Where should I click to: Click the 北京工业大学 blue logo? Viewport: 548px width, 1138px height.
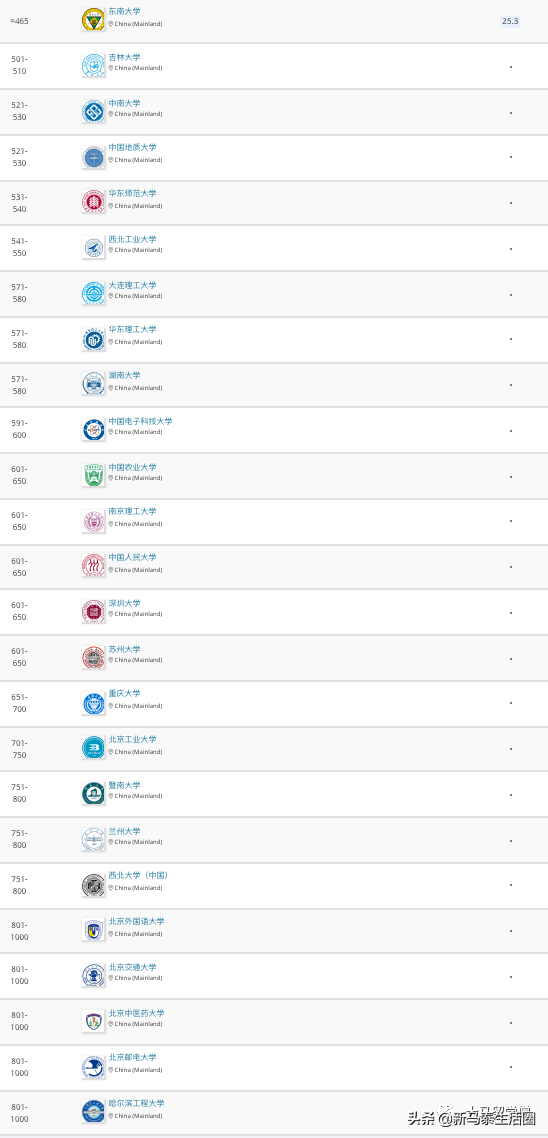click(93, 748)
